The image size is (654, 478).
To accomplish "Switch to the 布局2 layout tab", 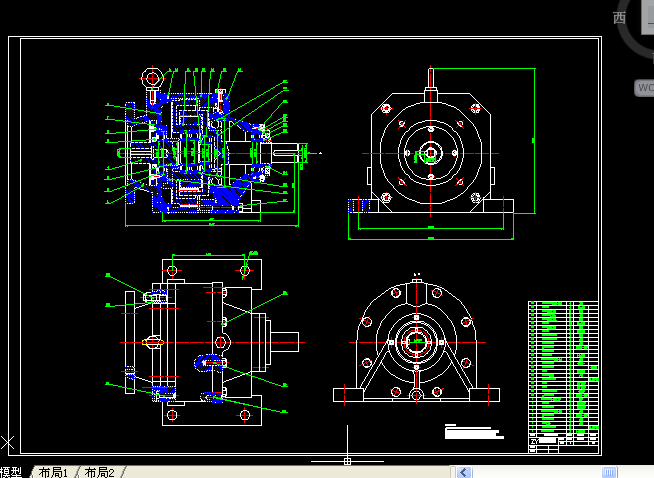I will [99, 472].
